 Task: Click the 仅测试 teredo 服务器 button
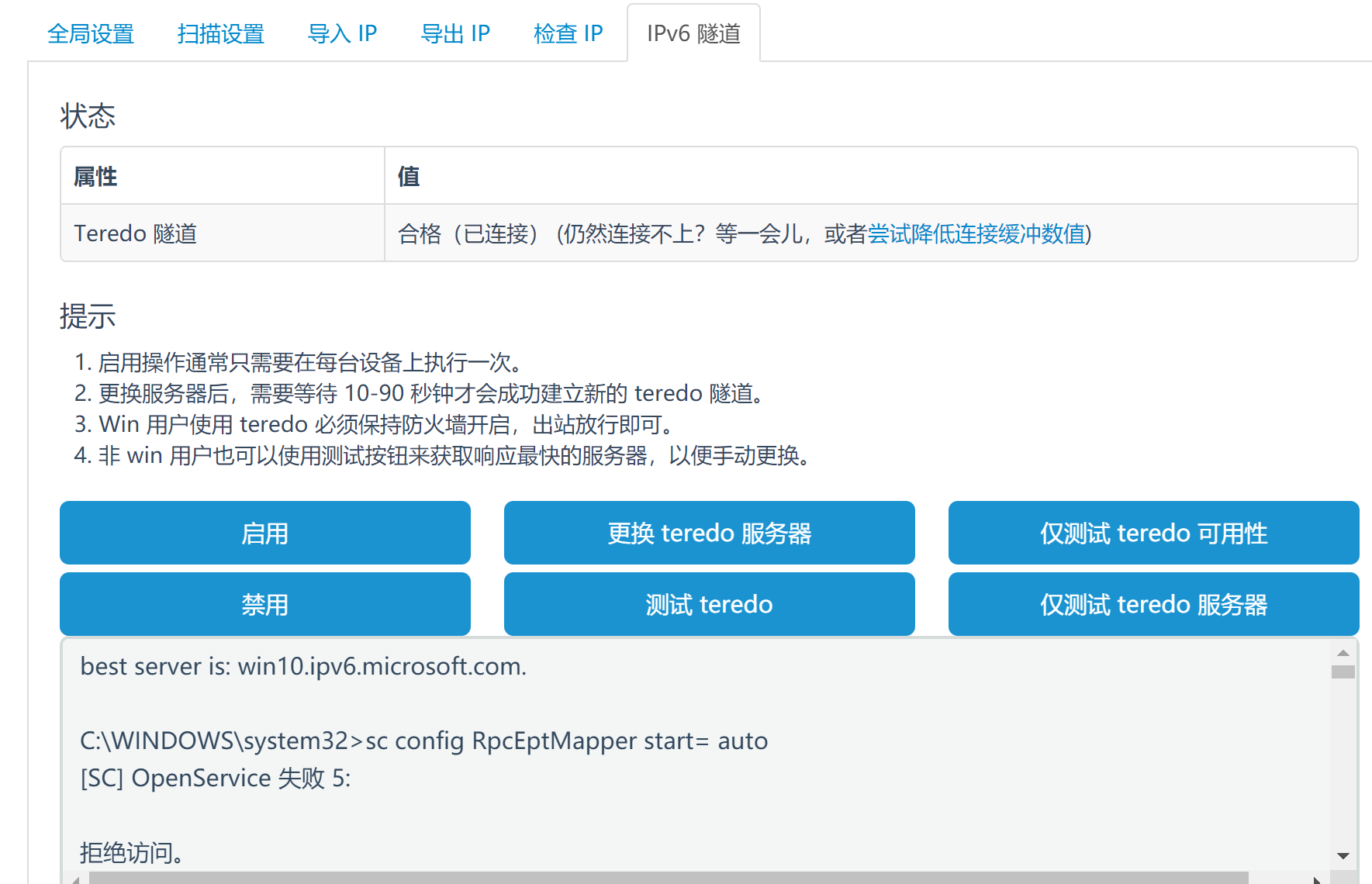(1153, 604)
